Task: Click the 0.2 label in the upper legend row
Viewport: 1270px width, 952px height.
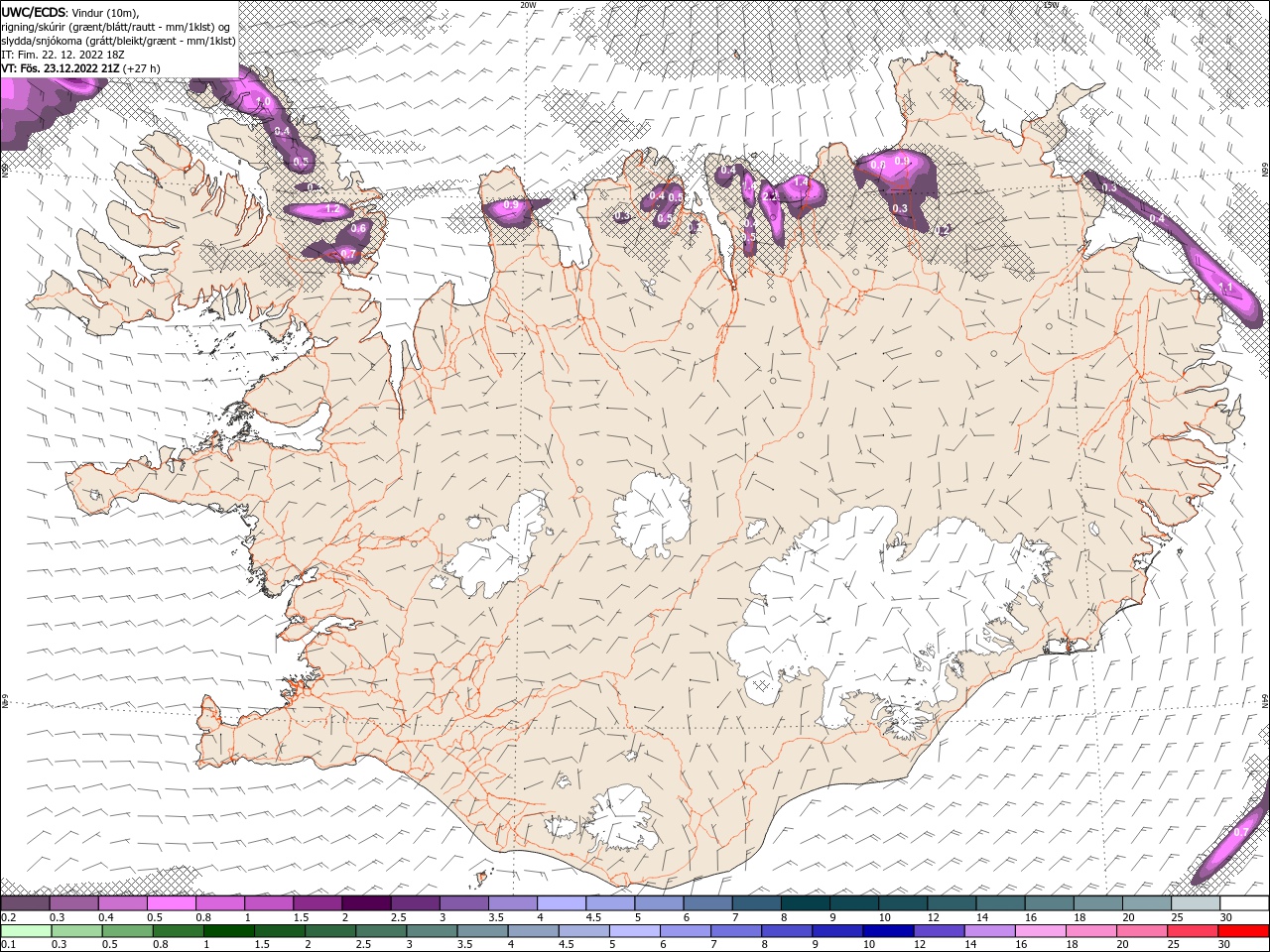Action: 8,917
